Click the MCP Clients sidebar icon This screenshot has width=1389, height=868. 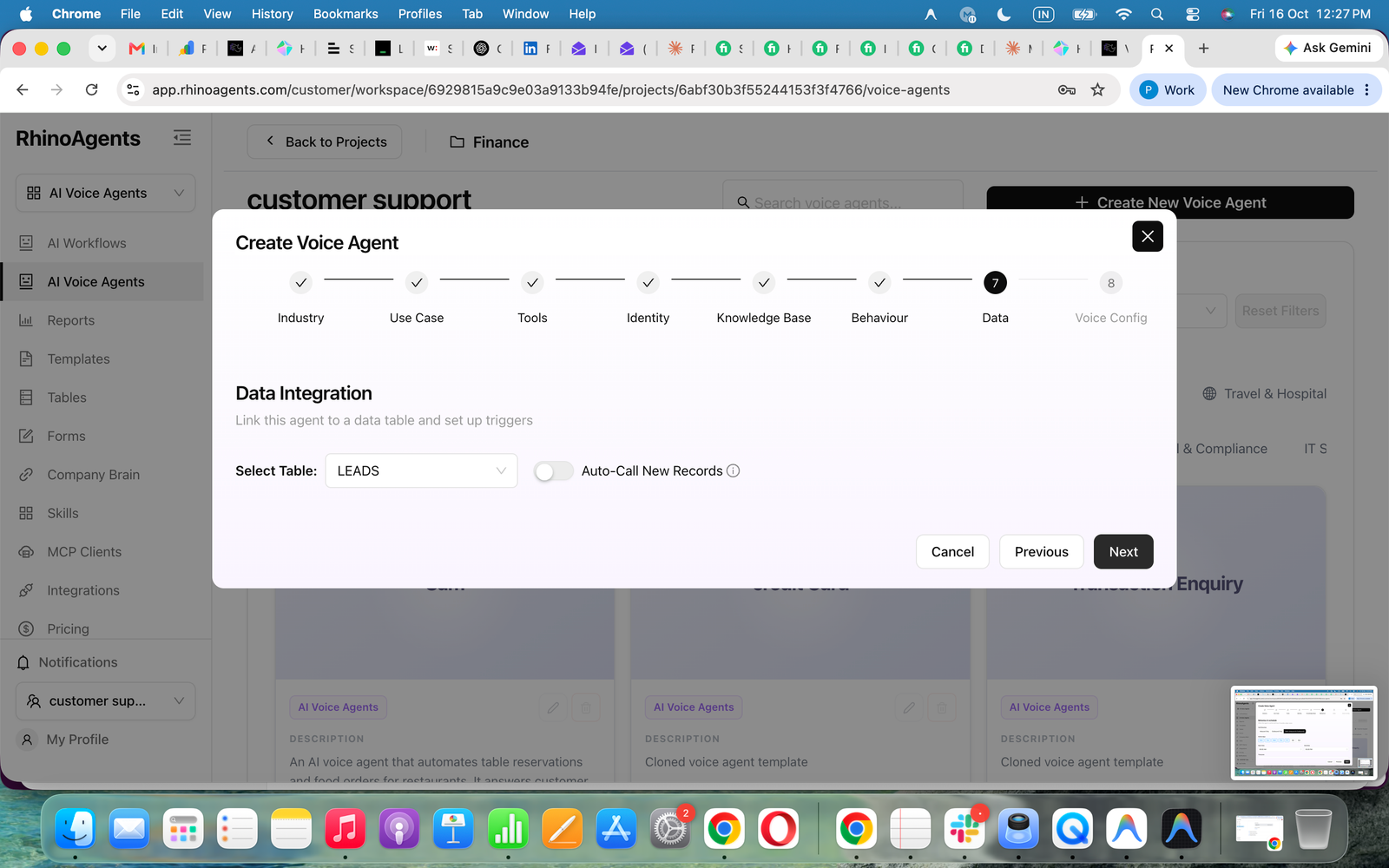pyautogui.click(x=26, y=552)
